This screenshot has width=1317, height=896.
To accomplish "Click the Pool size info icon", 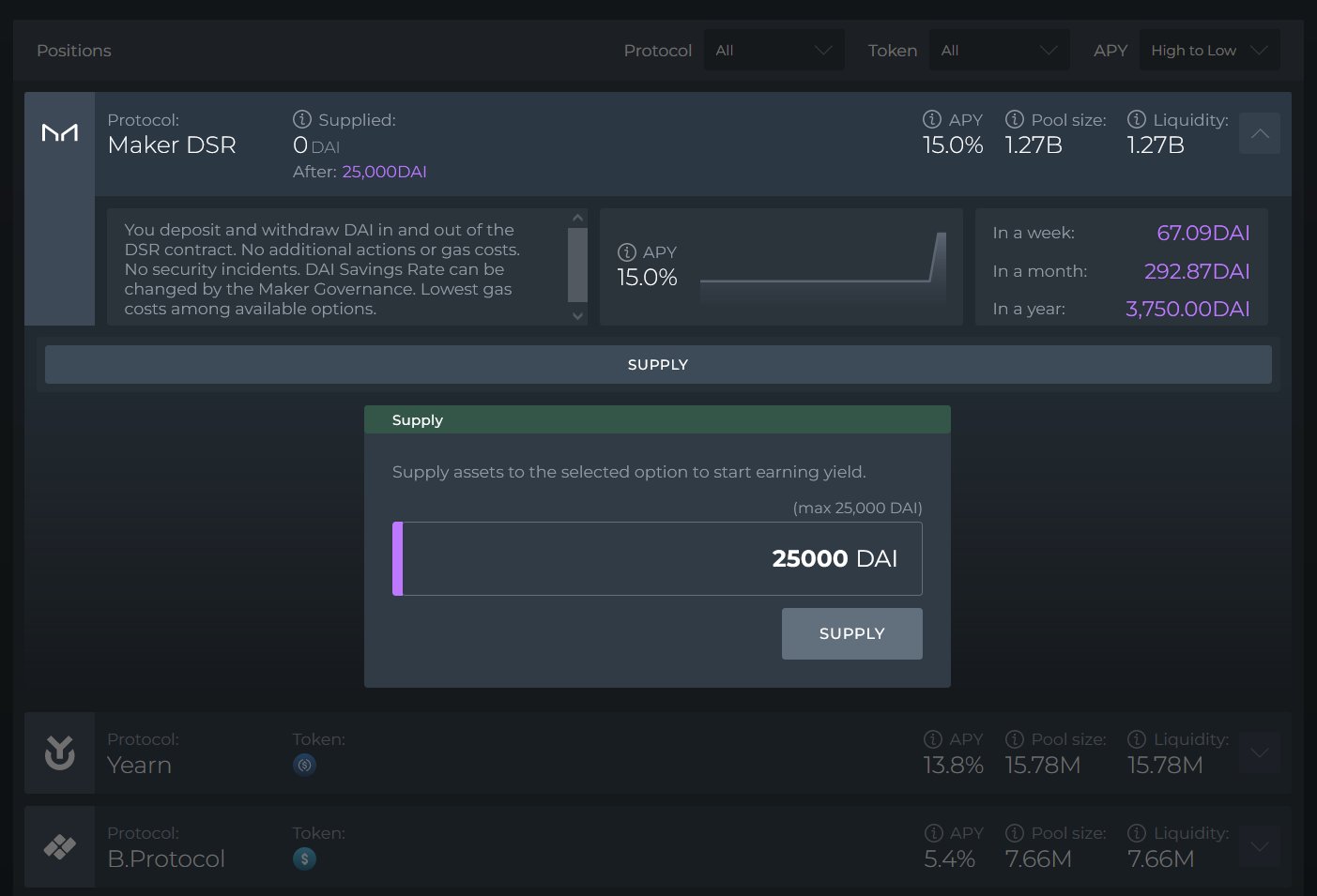I will tap(1015, 120).
